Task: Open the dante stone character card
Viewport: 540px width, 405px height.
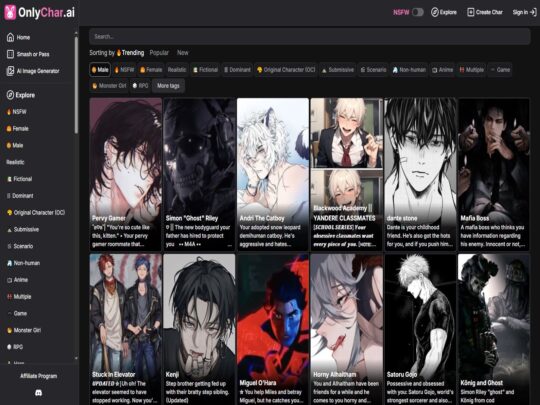Action: coord(420,174)
